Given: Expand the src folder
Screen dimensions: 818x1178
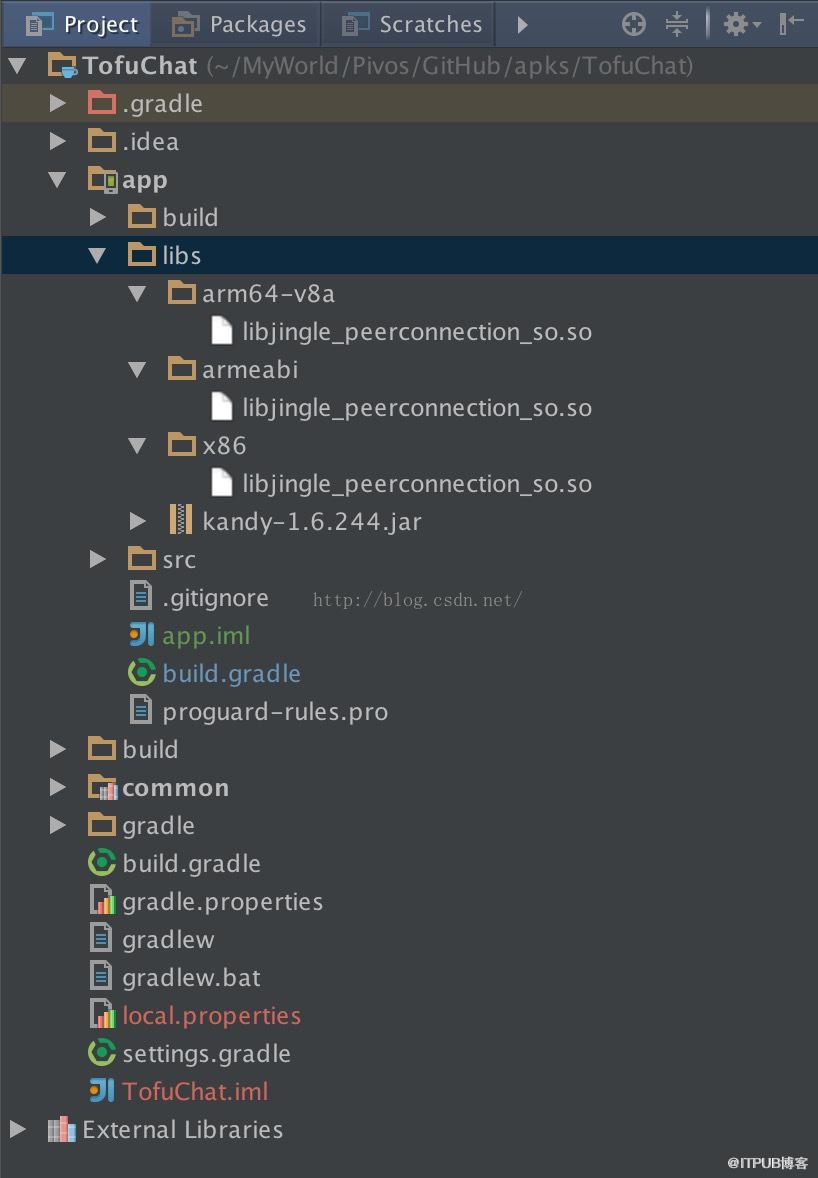Looking at the screenshot, I should [x=97, y=559].
